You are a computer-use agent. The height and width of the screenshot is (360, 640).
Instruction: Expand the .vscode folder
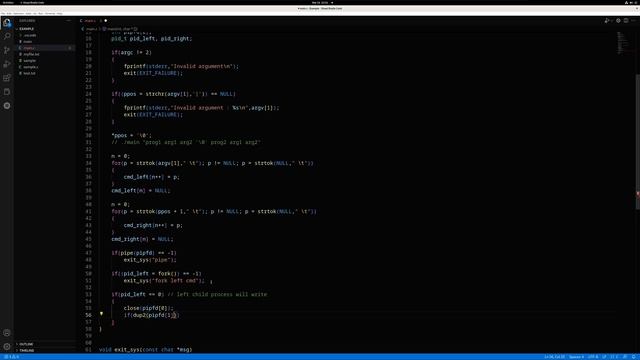pyautogui.click(x=29, y=35)
